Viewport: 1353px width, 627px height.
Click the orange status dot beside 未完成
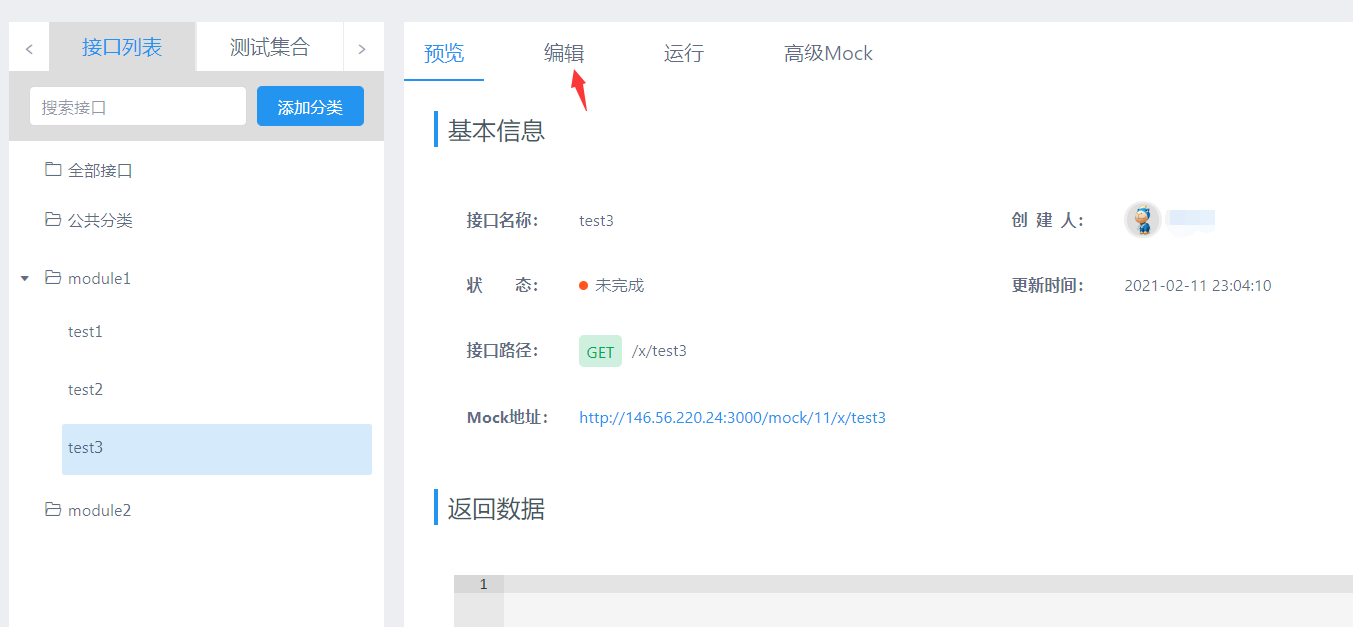pyautogui.click(x=582, y=284)
